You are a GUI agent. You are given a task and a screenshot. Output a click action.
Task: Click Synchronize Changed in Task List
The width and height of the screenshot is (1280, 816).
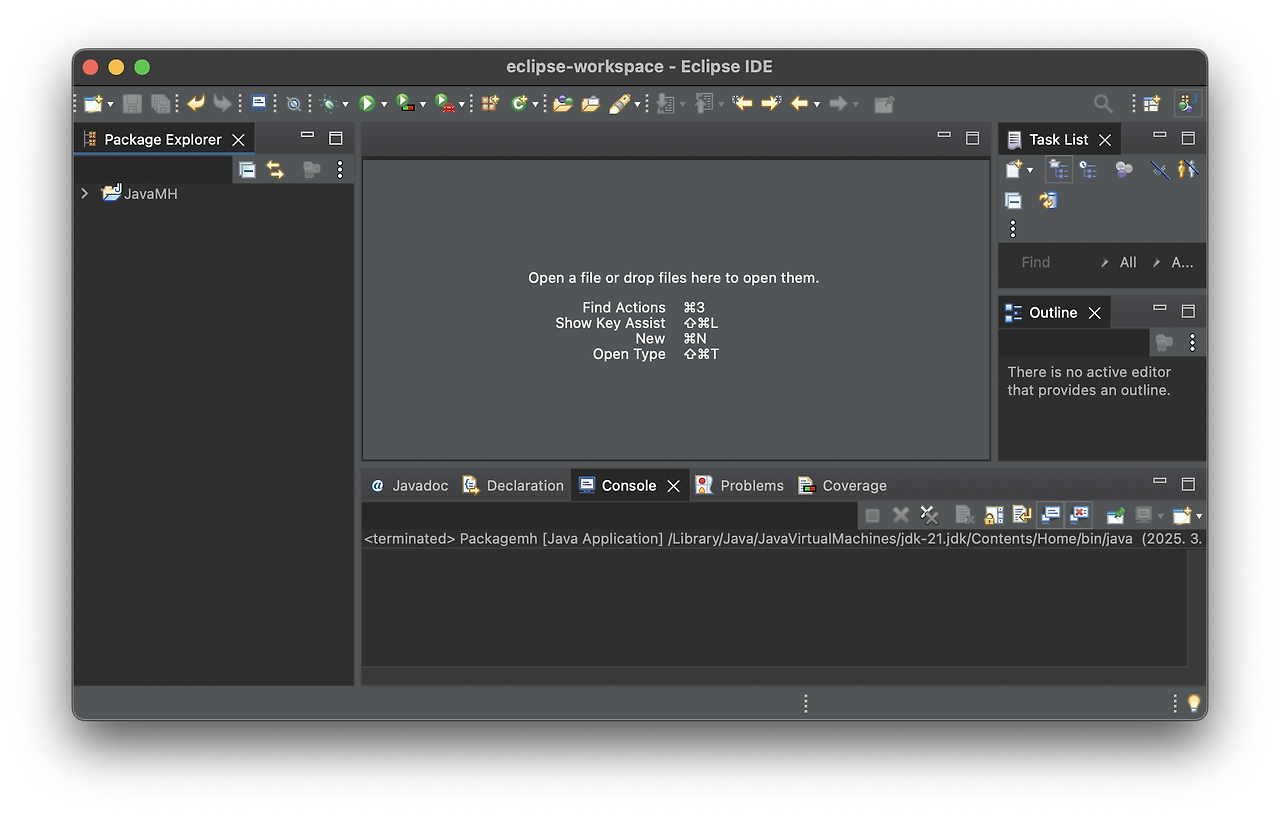(x=1048, y=200)
